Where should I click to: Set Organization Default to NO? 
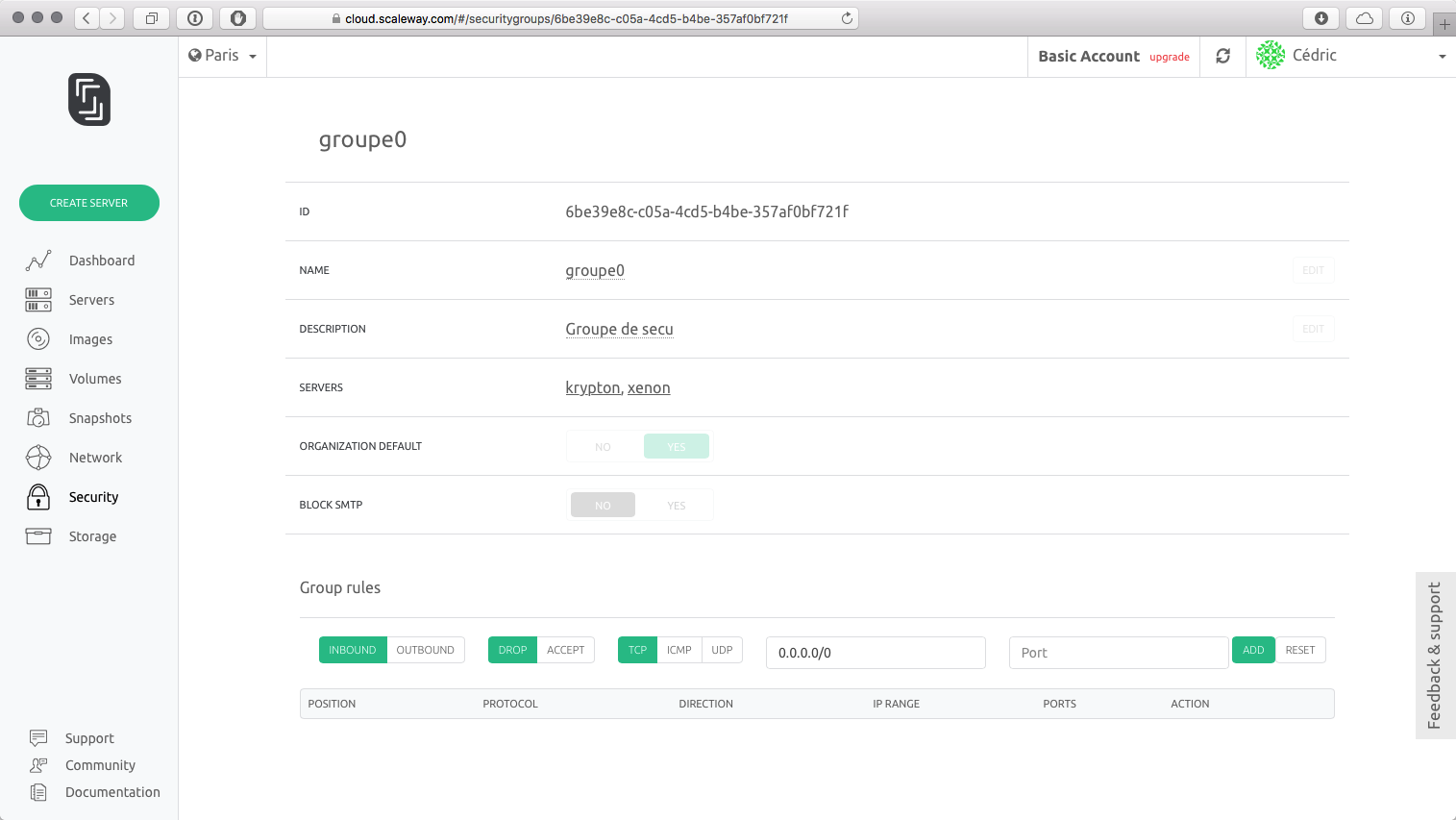pyautogui.click(x=603, y=447)
